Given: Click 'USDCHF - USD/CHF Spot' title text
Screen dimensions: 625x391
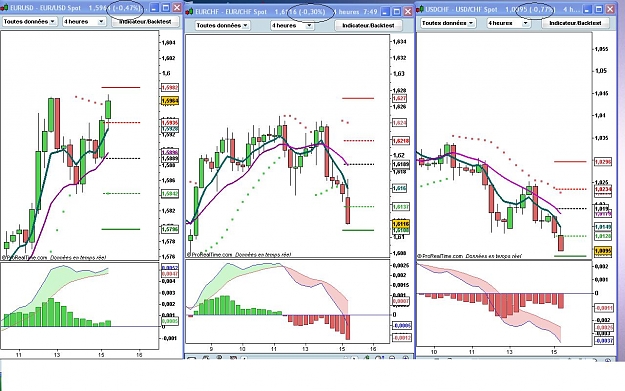Looking at the screenshot, I should (x=461, y=9).
